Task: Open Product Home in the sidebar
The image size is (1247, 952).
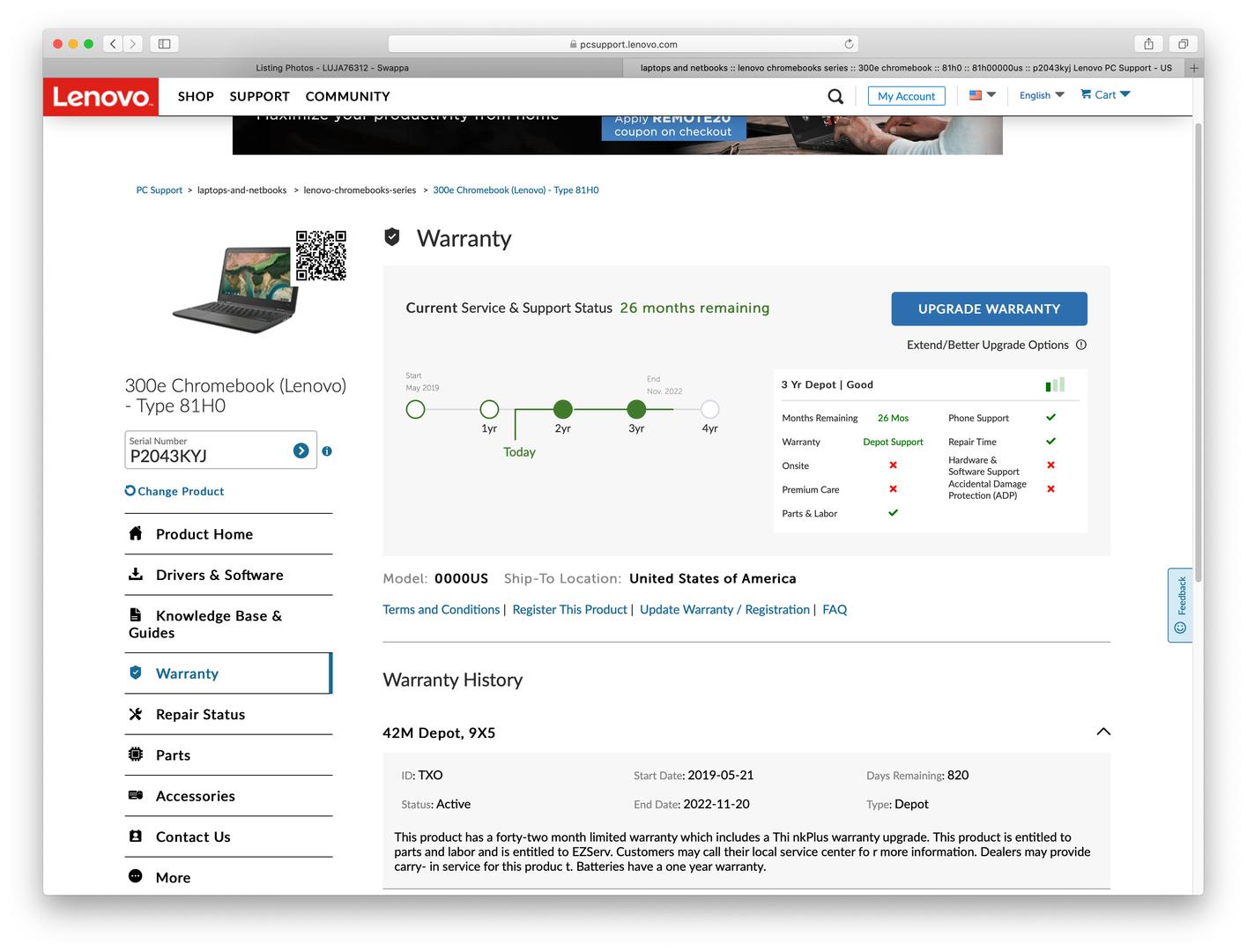Action: click(x=229, y=534)
